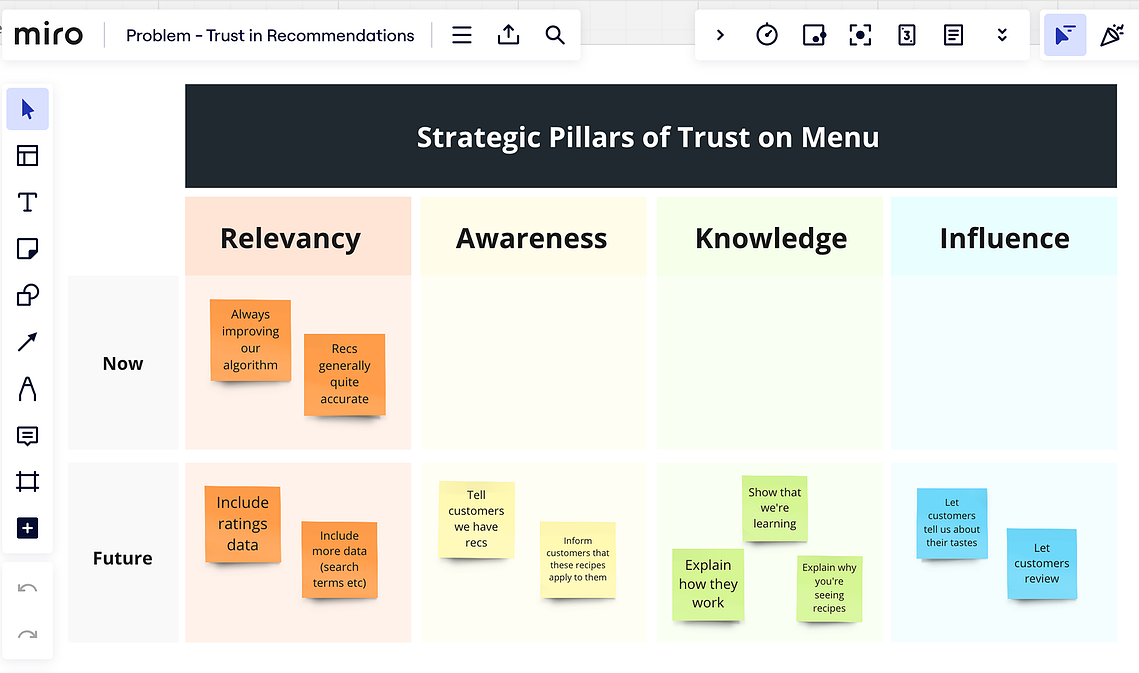Image resolution: width=1139 pixels, height=673 pixels.
Task: Select the Knowledge column header
Action: pos(770,237)
